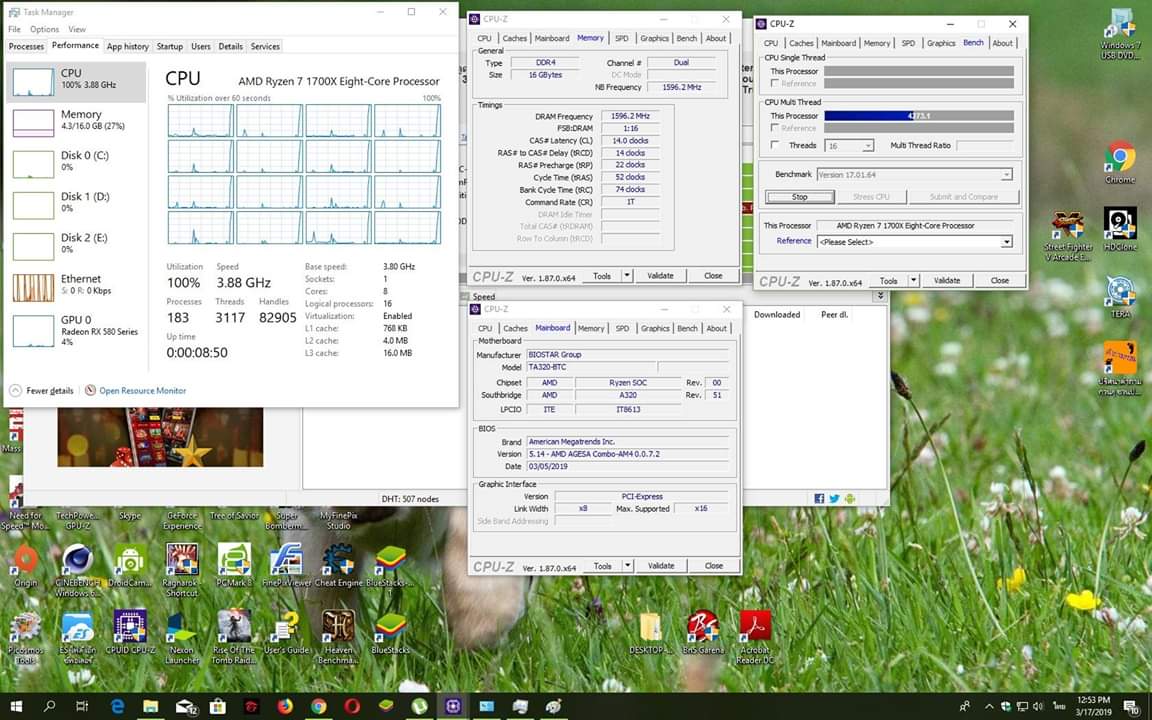The height and width of the screenshot is (720, 1152).
Task: Select the PCMark 8 desktop icon
Action: point(234,565)
